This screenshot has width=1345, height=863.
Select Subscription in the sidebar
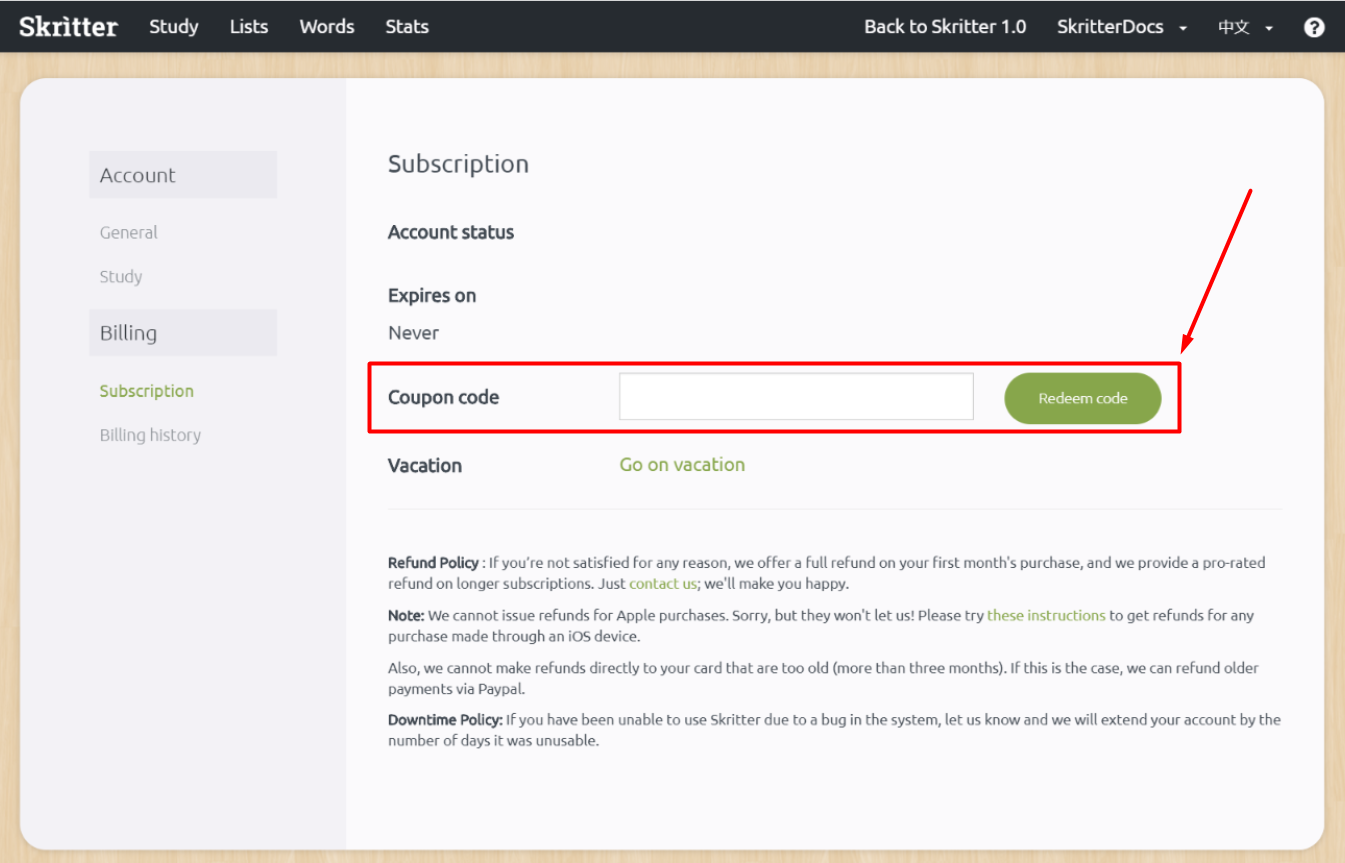pyautogui.click(x=146, y=391)
